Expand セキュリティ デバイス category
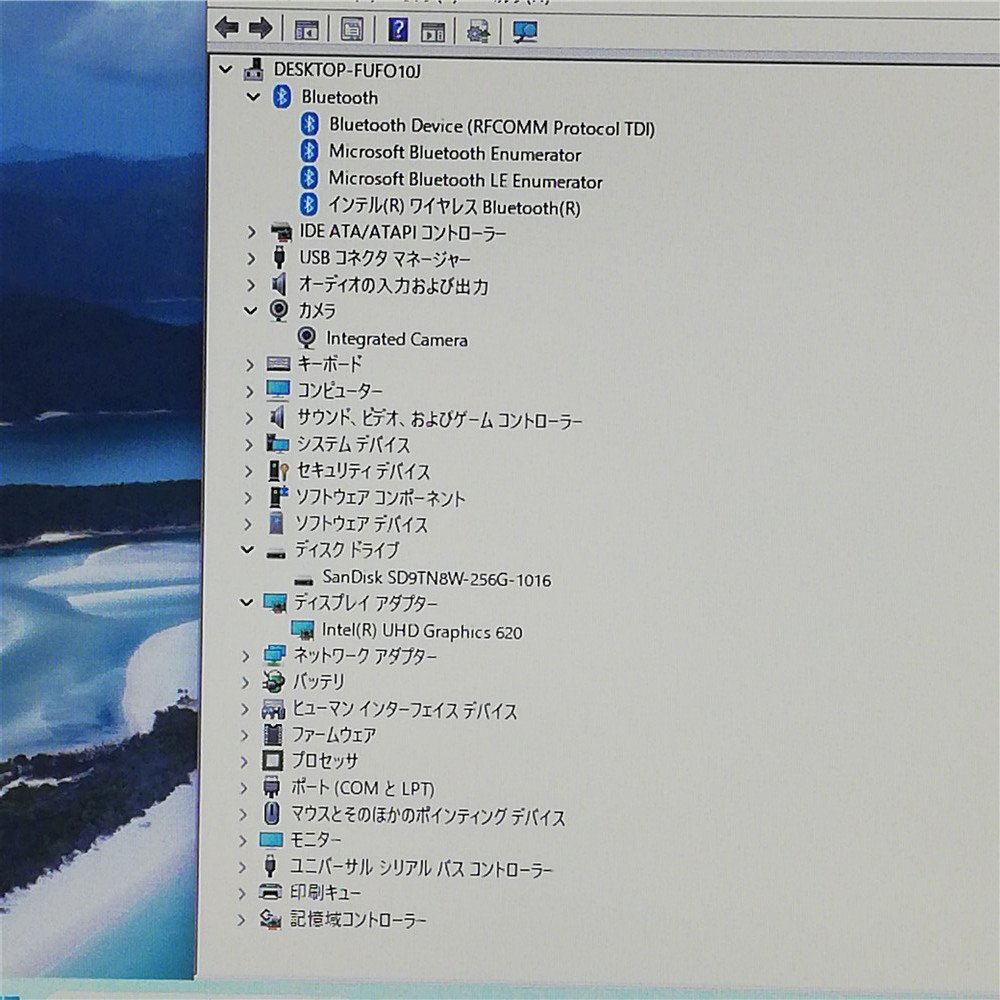This screenshot has width=1000, height=1000. [248, 471]
